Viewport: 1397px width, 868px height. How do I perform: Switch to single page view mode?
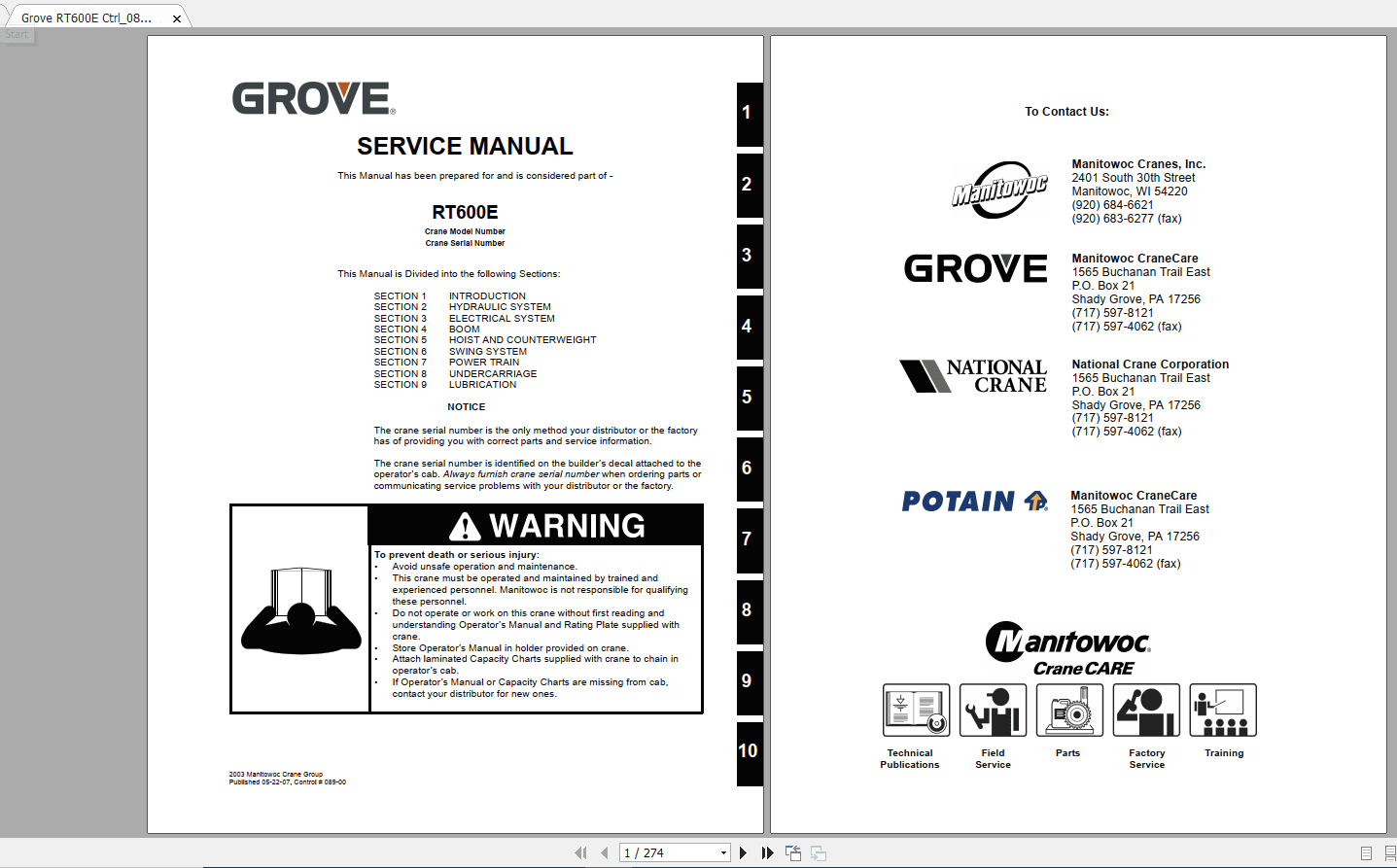click(x=1367, y=852)
